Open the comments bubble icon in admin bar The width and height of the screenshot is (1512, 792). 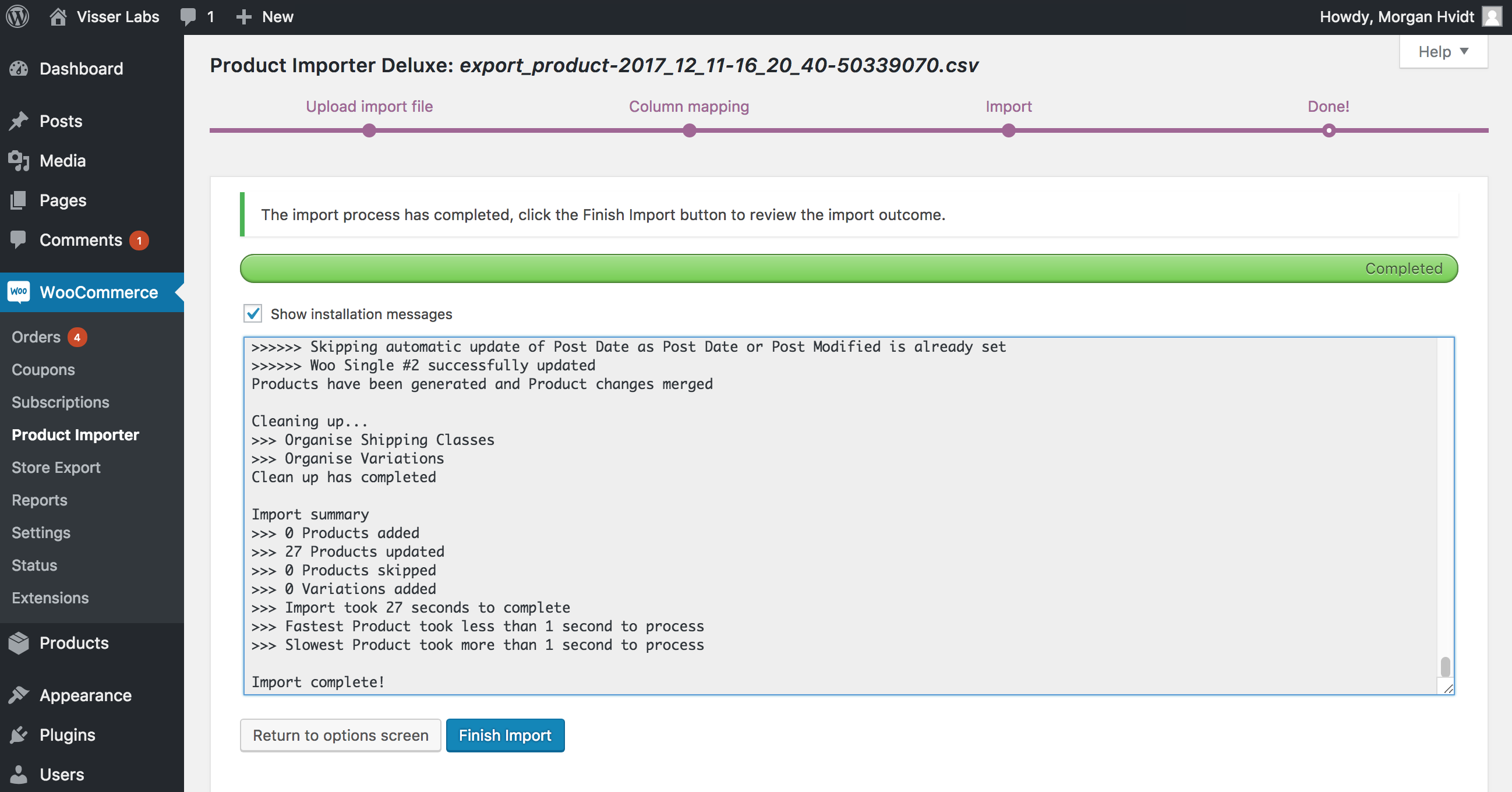188,16
